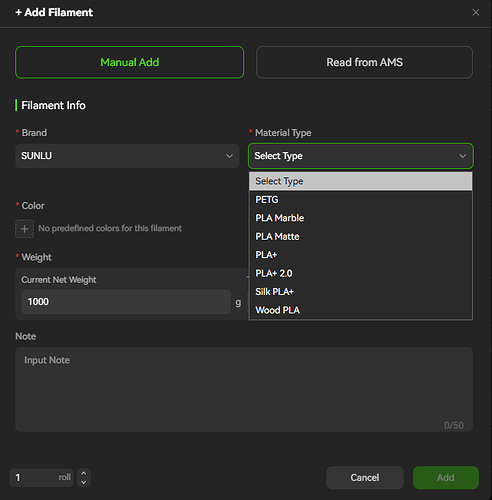
Task: Switch to Manual Add mode
Action: pyautogui.click(x=129, y=62)
